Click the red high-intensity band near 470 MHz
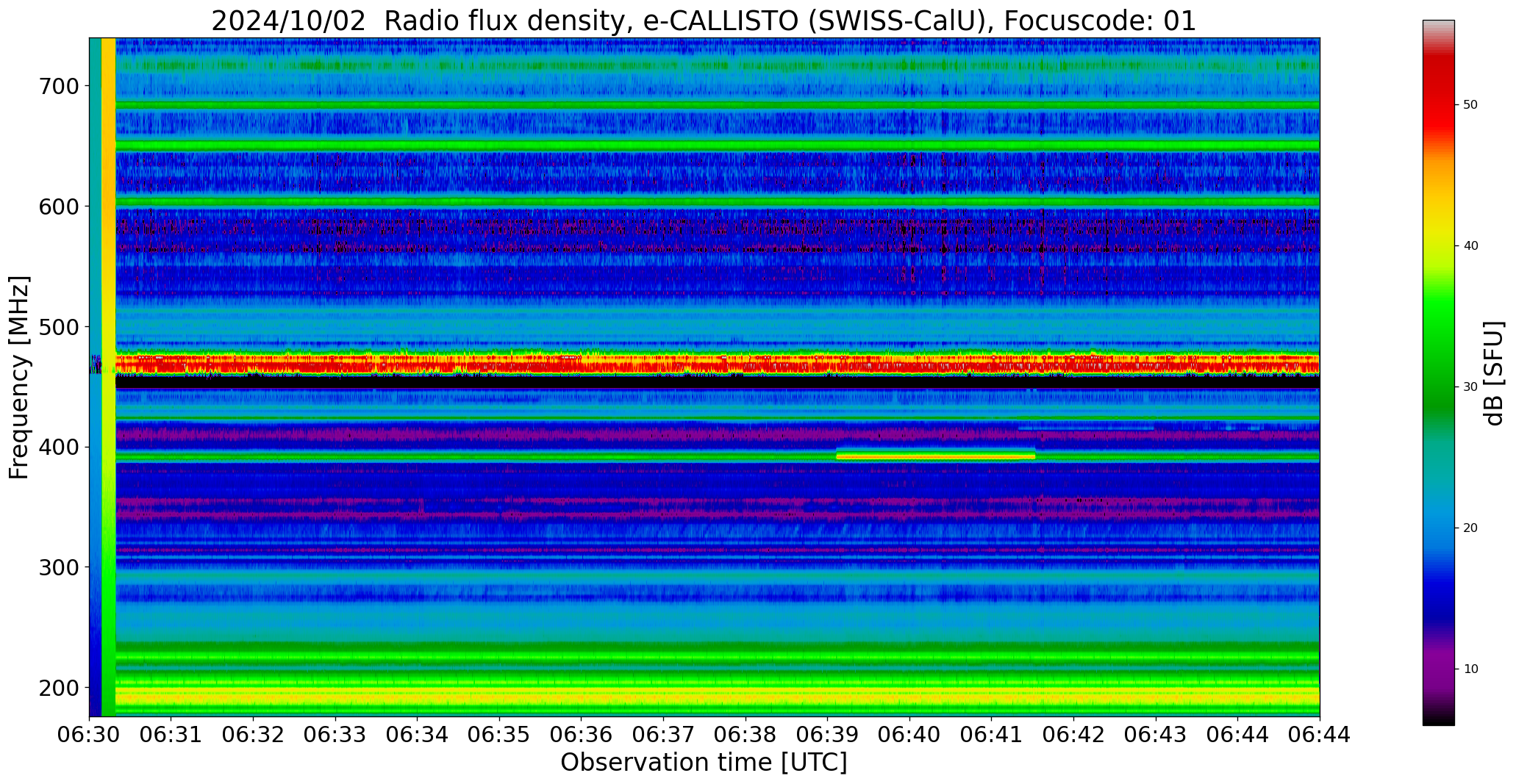This screenshot has height=784, width=1516. (x=717, y=364)
